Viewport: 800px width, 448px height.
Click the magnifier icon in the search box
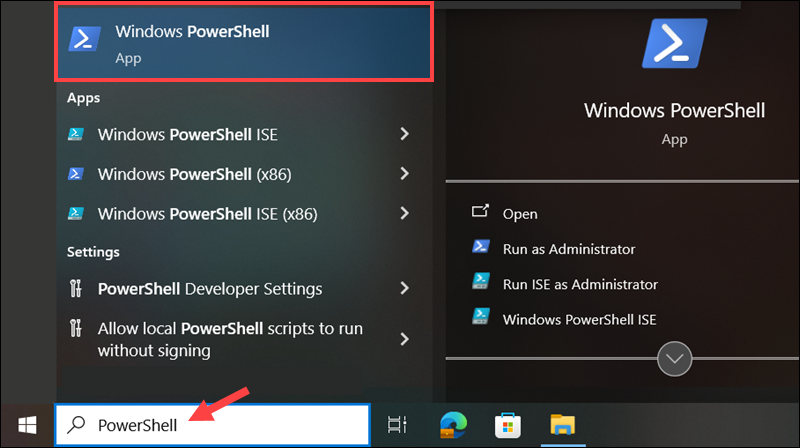pyautogui.click(x=76, y=424)
